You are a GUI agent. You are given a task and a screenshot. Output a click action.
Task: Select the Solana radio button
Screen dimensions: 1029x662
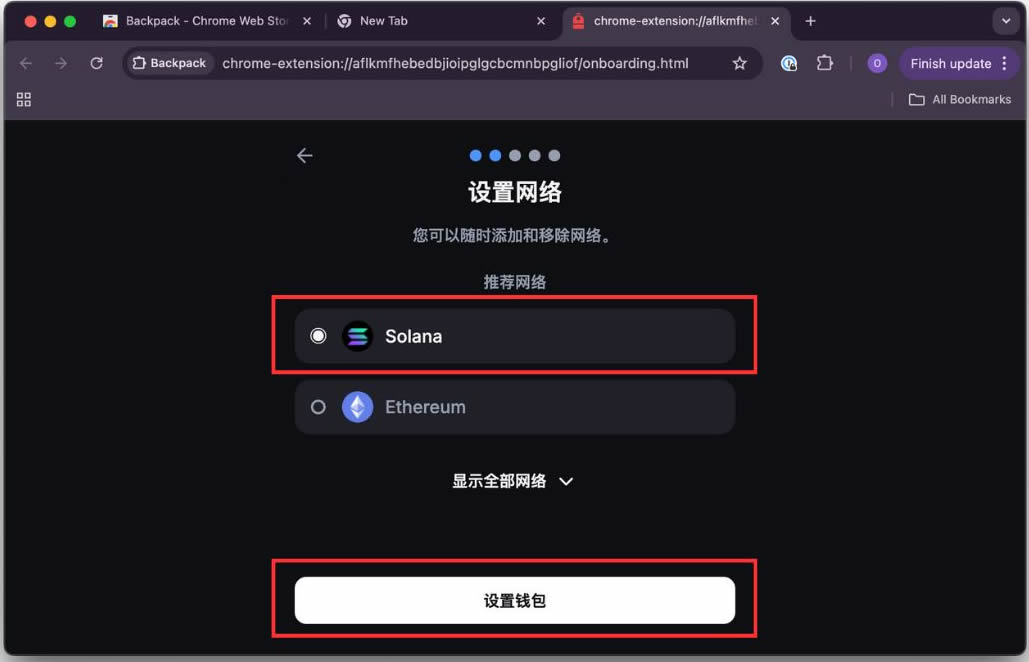[x=318, y=336]
